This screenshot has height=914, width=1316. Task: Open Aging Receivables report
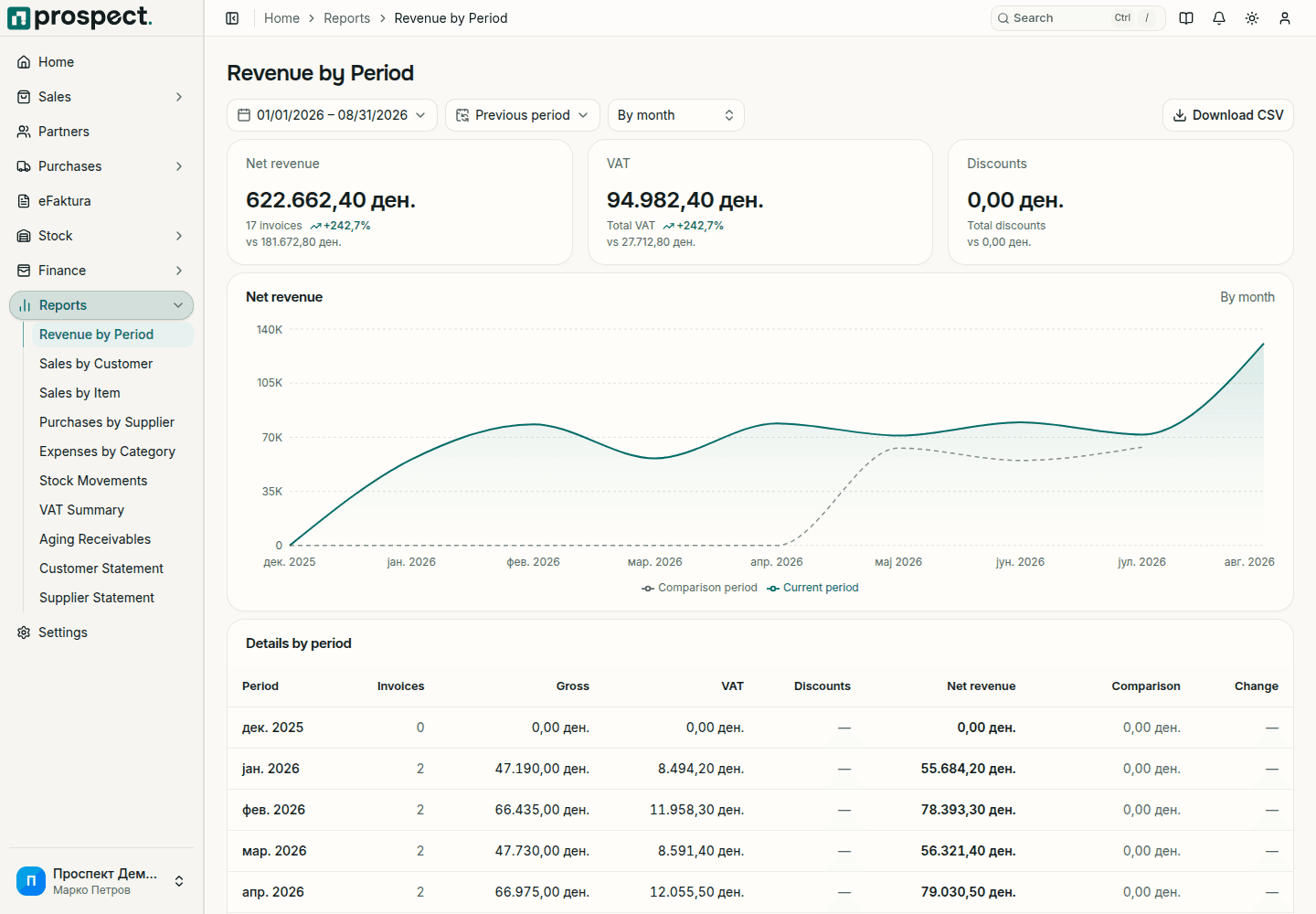coord(95,539)
